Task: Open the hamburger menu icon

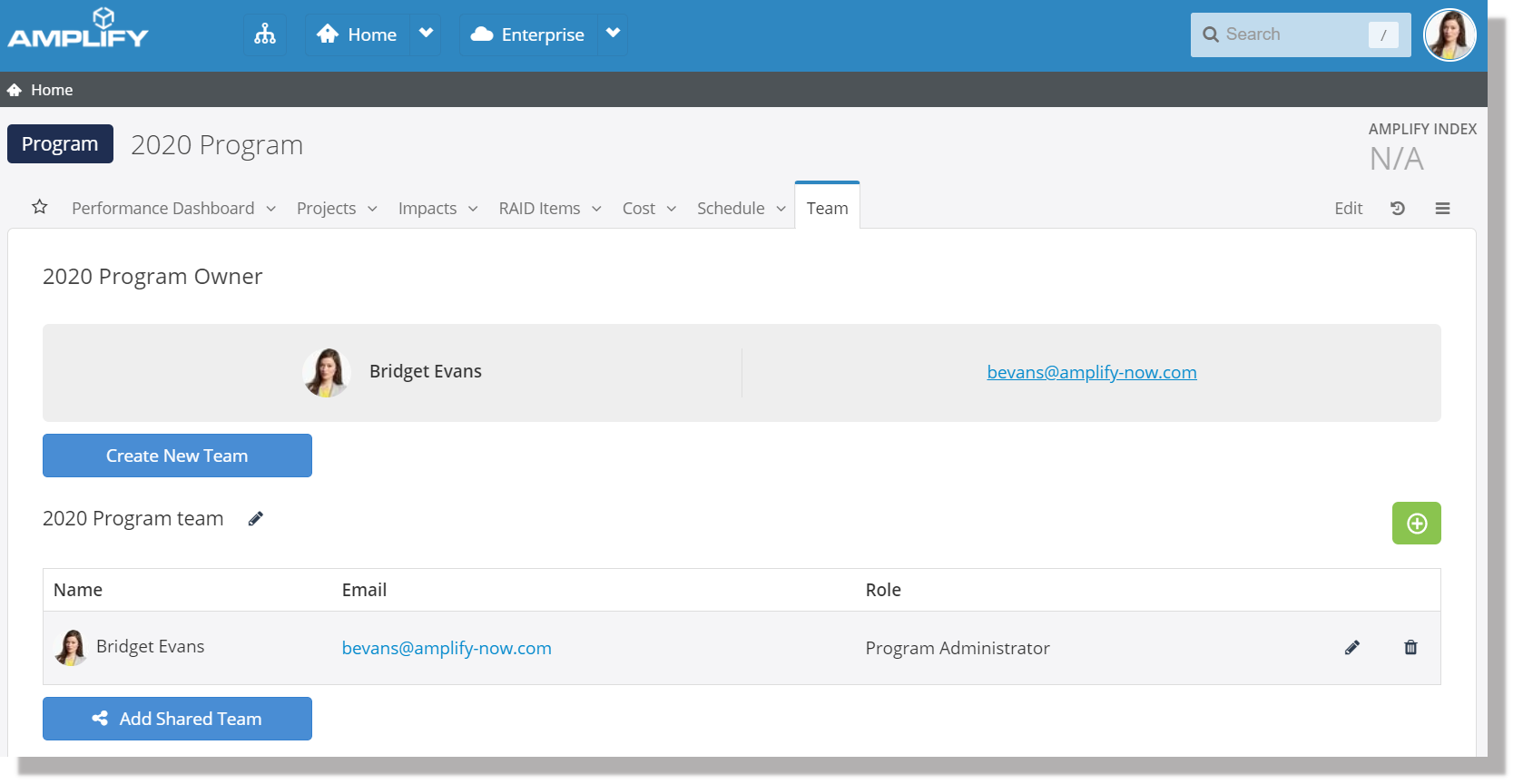Action: pyautogui.click(x=1442, y=209)
